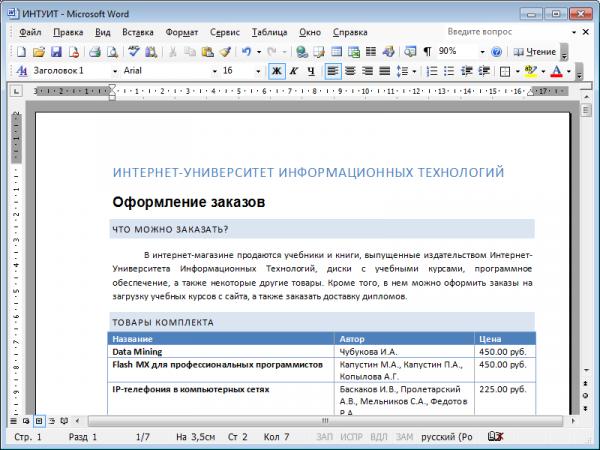Align text to the right
This screenshot has height=450, width=600.
[x=367, y=71]
